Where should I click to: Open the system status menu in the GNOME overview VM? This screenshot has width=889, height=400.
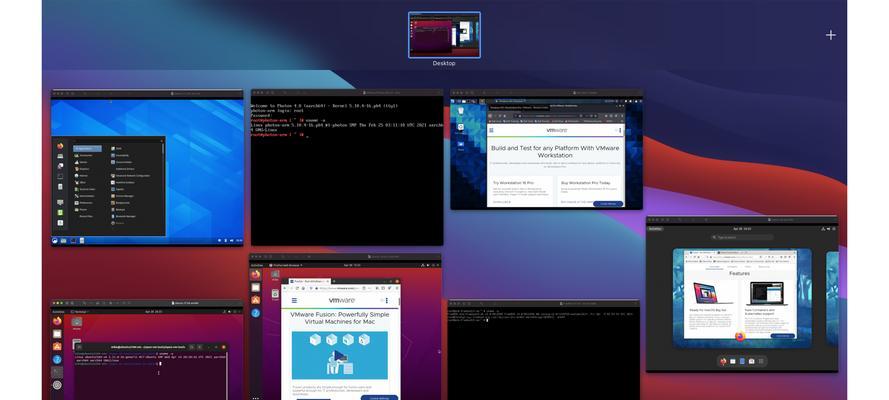(x=827, y=229)
